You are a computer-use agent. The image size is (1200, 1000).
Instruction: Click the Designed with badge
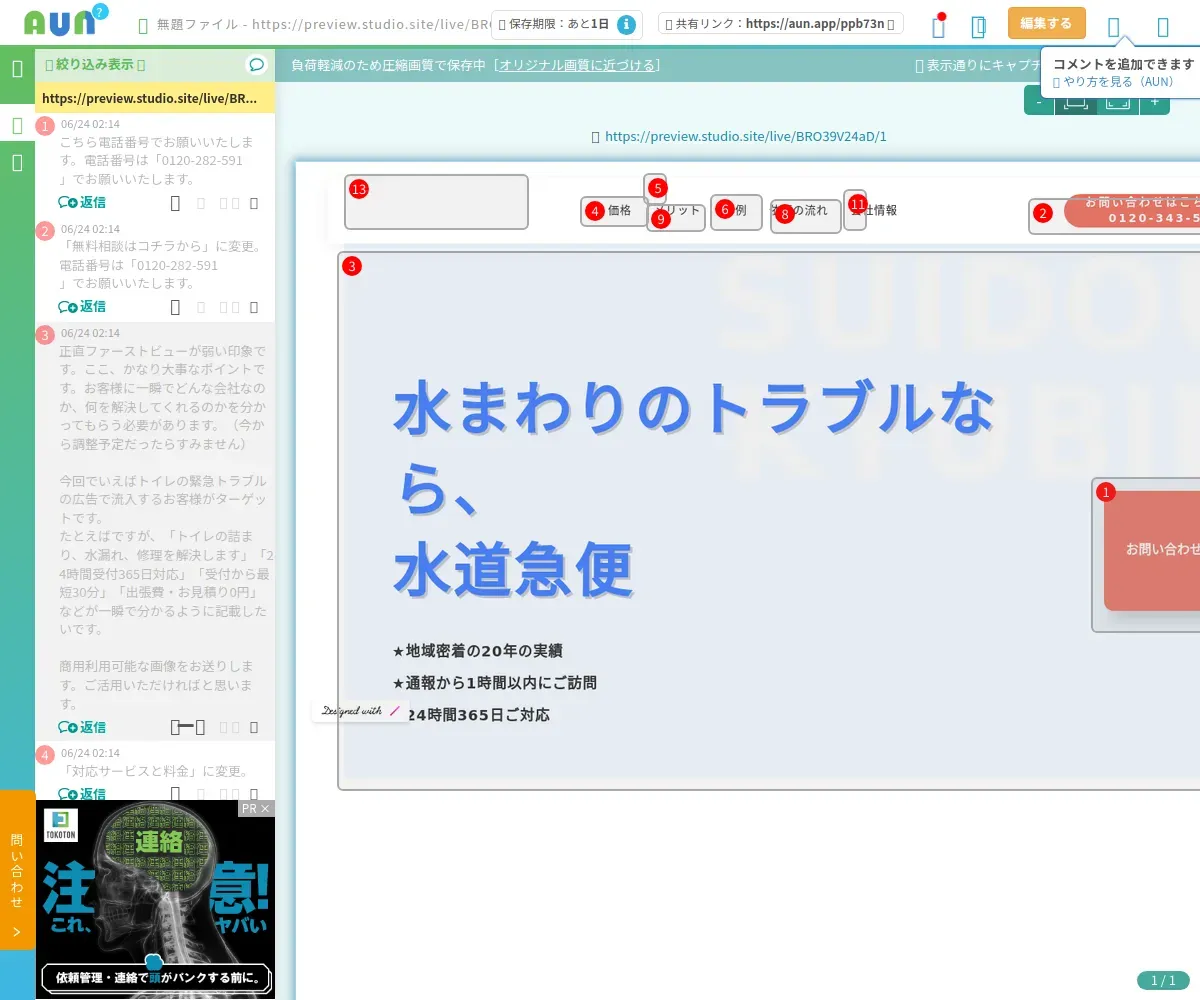(x=361, y=711)
